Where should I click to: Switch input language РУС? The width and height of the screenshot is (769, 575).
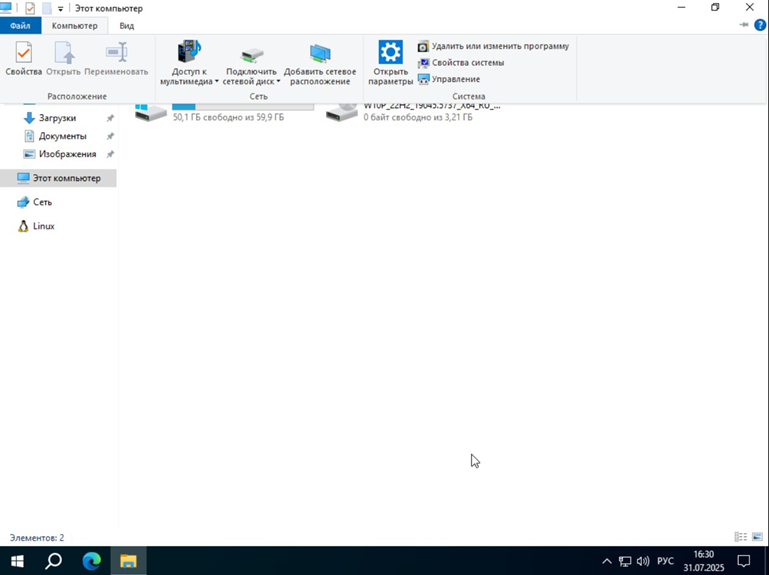click(x=665, y=561)
